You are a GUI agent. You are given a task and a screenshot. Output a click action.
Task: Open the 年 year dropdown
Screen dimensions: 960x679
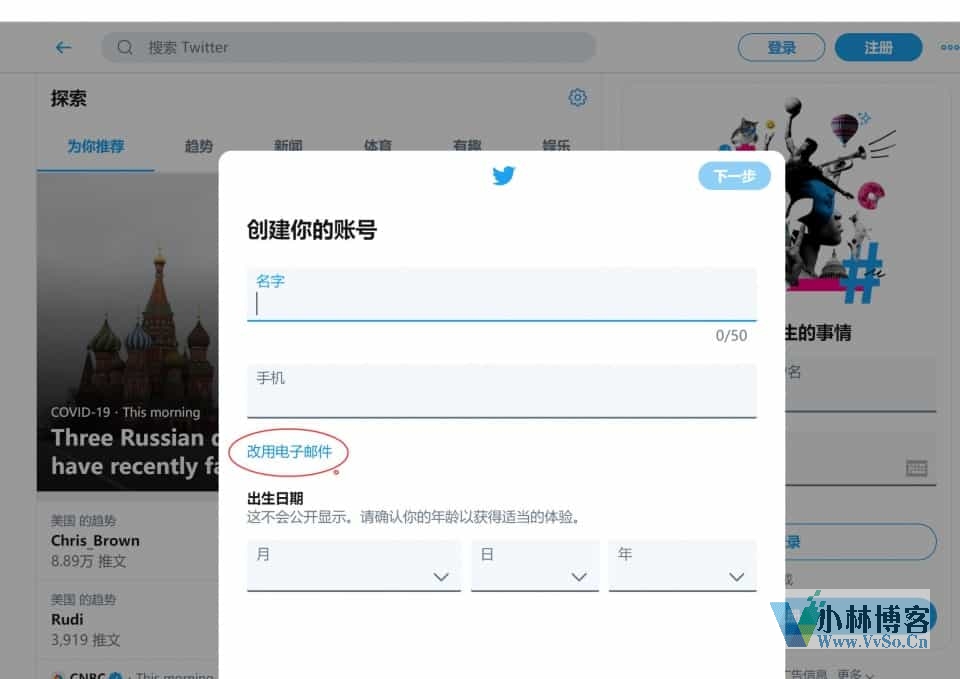683,566
